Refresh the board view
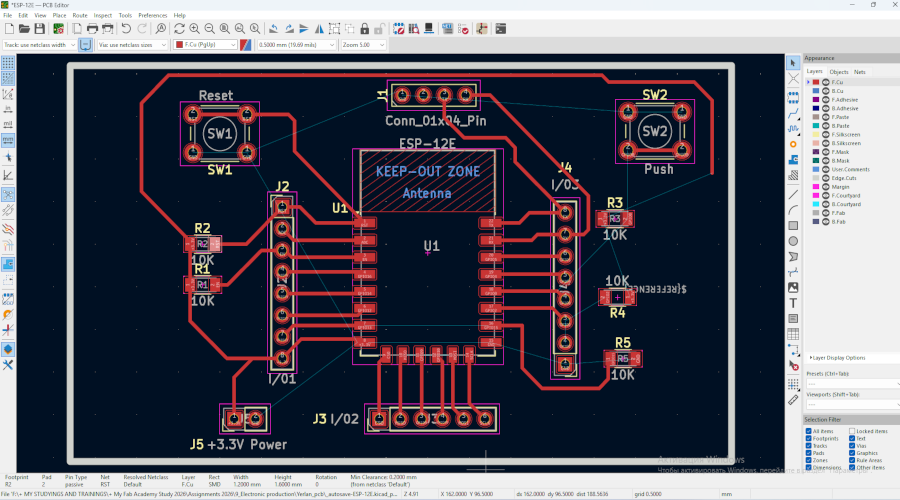The height and width of the screenshot is (500, 900). [x=180, y=29]
